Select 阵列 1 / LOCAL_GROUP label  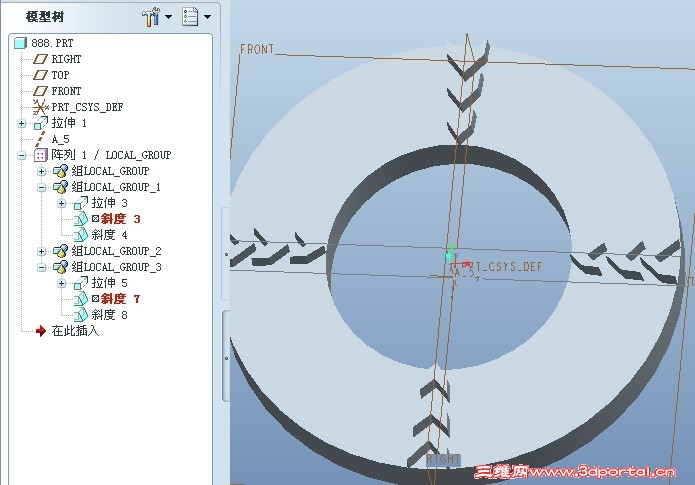pos(111,155)
